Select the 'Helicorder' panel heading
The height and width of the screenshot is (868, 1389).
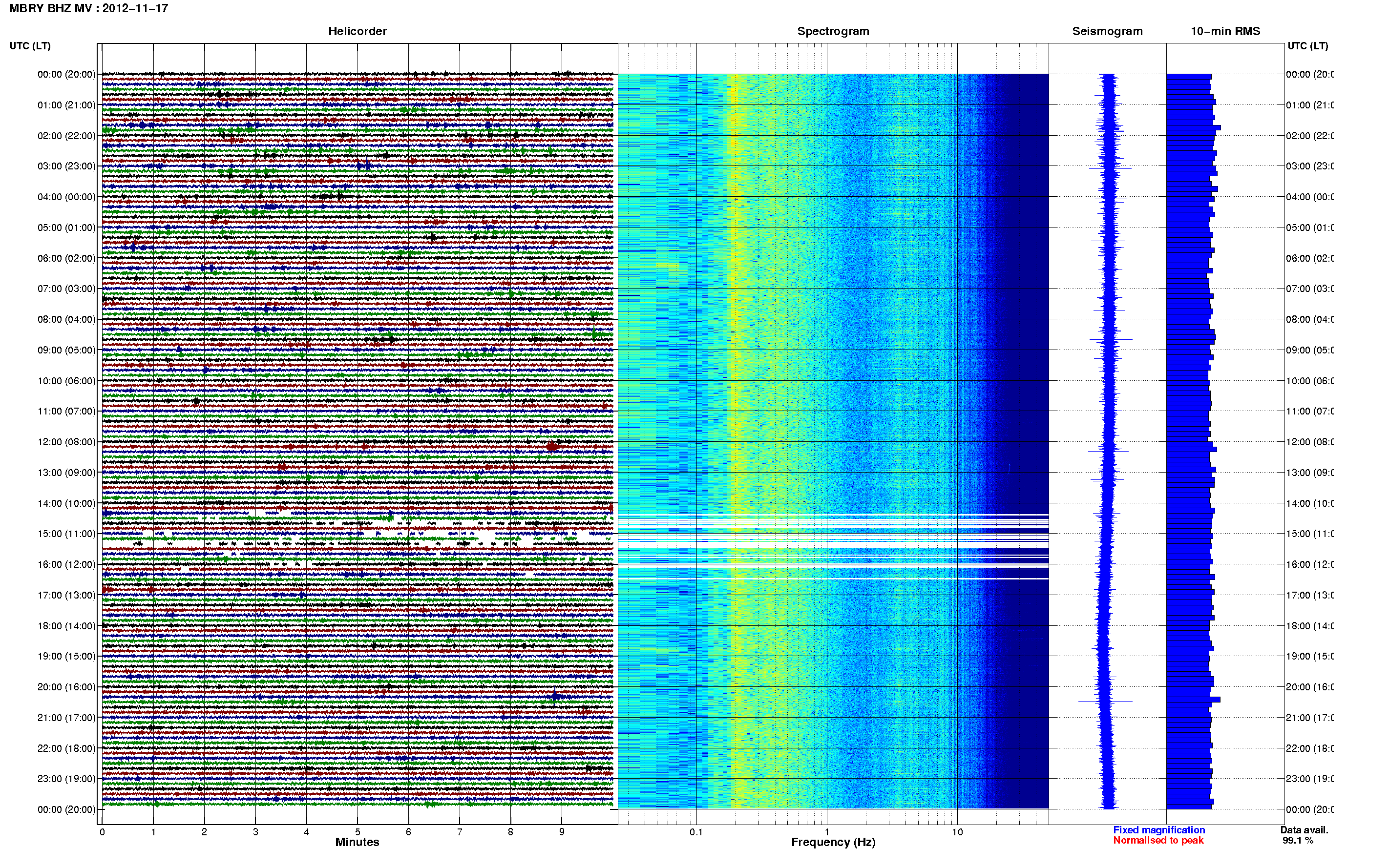pos(357,32)
